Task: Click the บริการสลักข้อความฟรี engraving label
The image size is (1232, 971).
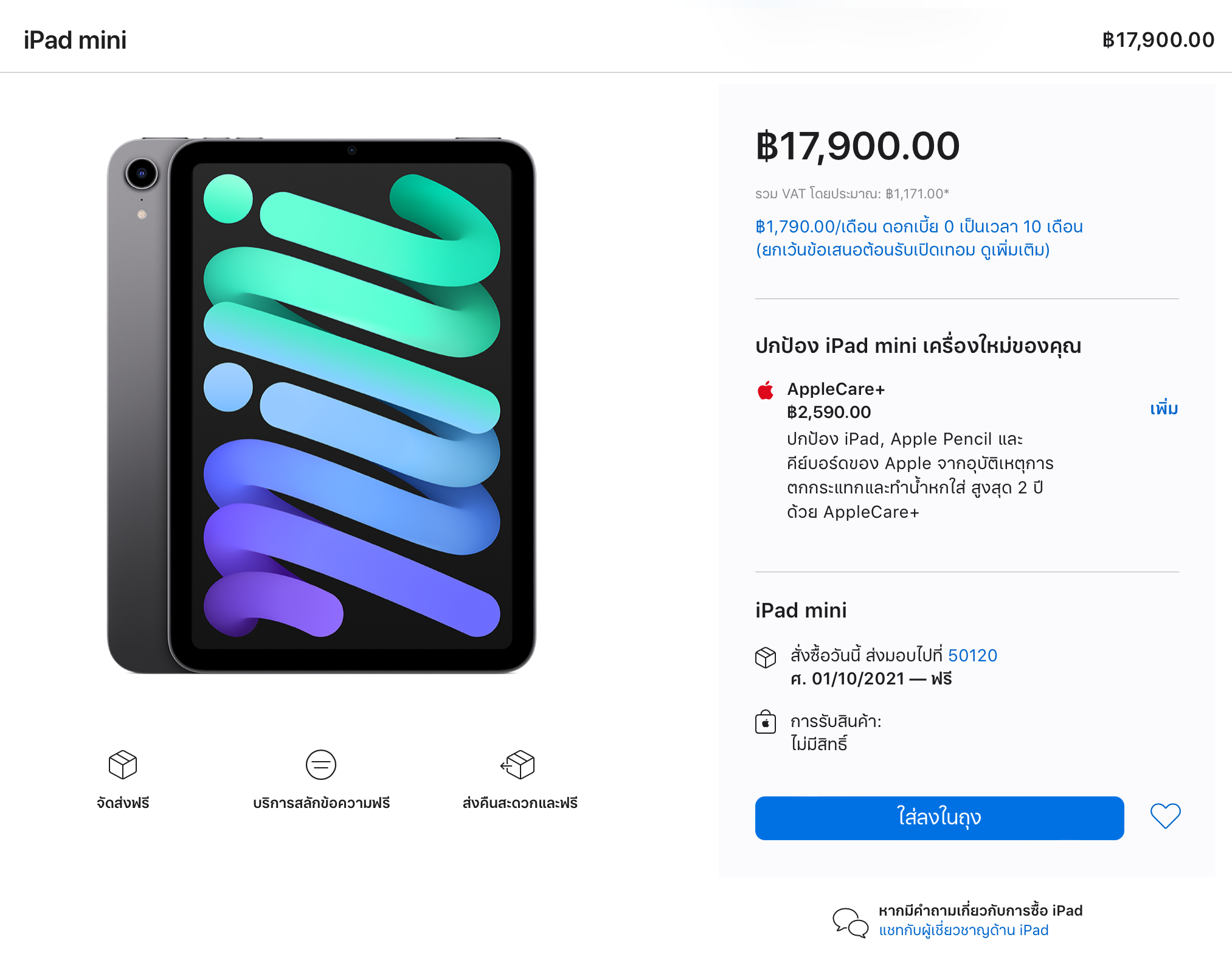Action: (x=321, y=803)
